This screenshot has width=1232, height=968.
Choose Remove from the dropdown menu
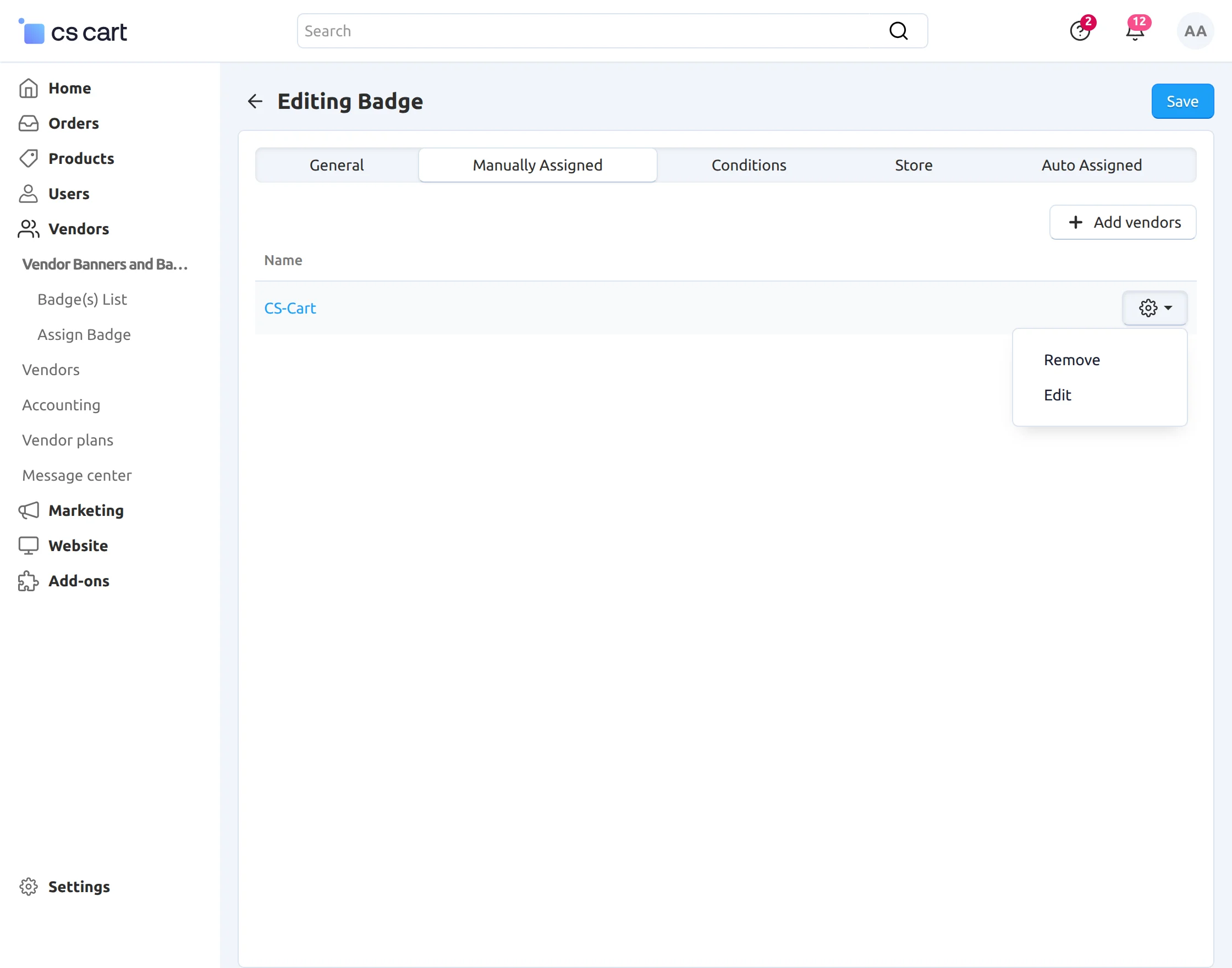[x=1071, y=360]
